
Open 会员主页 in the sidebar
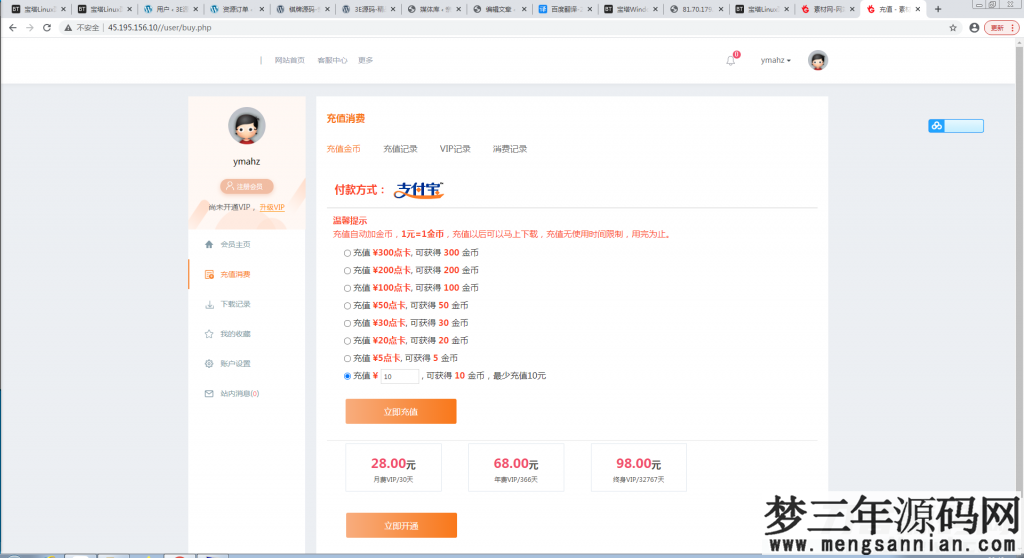(235, 244)
